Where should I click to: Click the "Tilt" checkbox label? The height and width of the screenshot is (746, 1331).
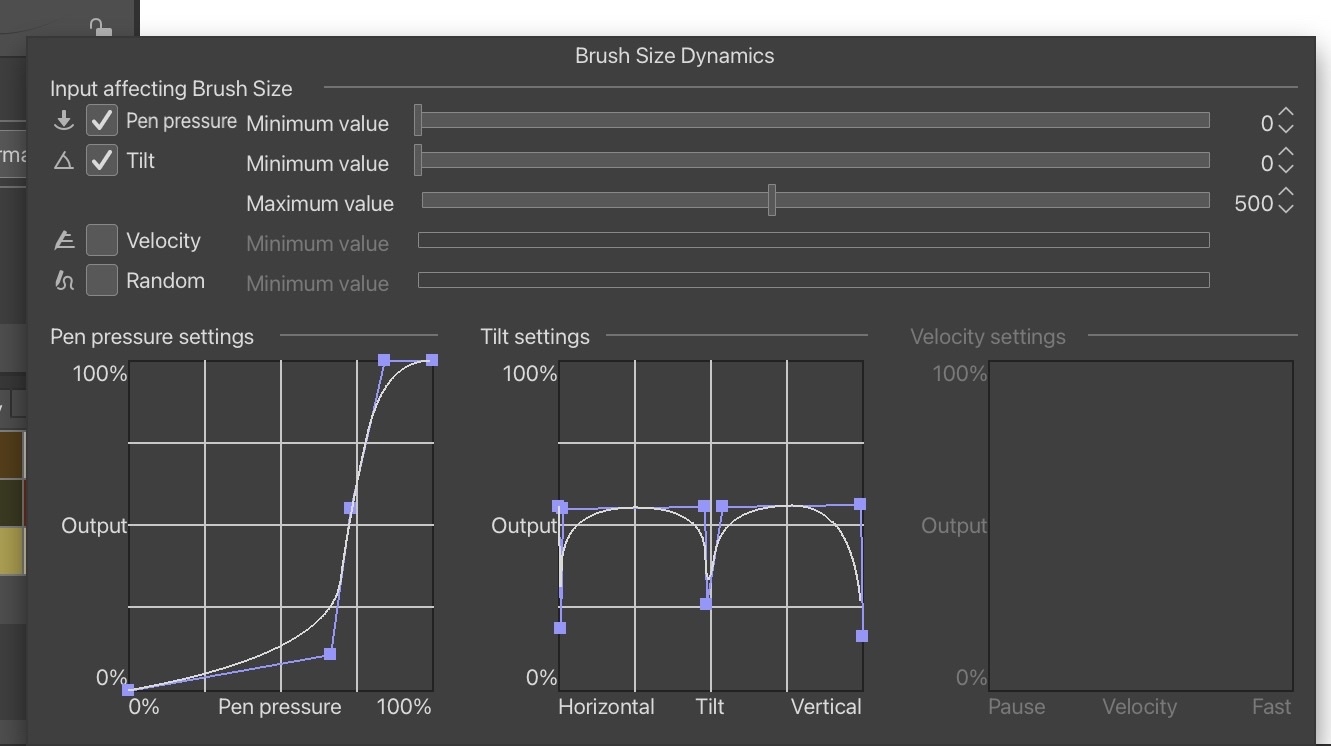coord(140,161)
